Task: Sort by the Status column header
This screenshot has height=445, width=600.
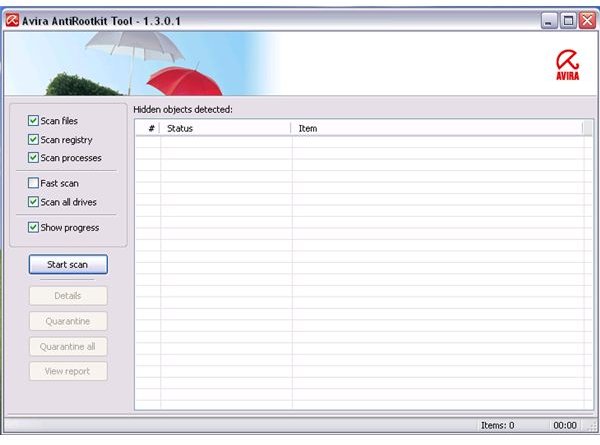Action: coord(225,128)
